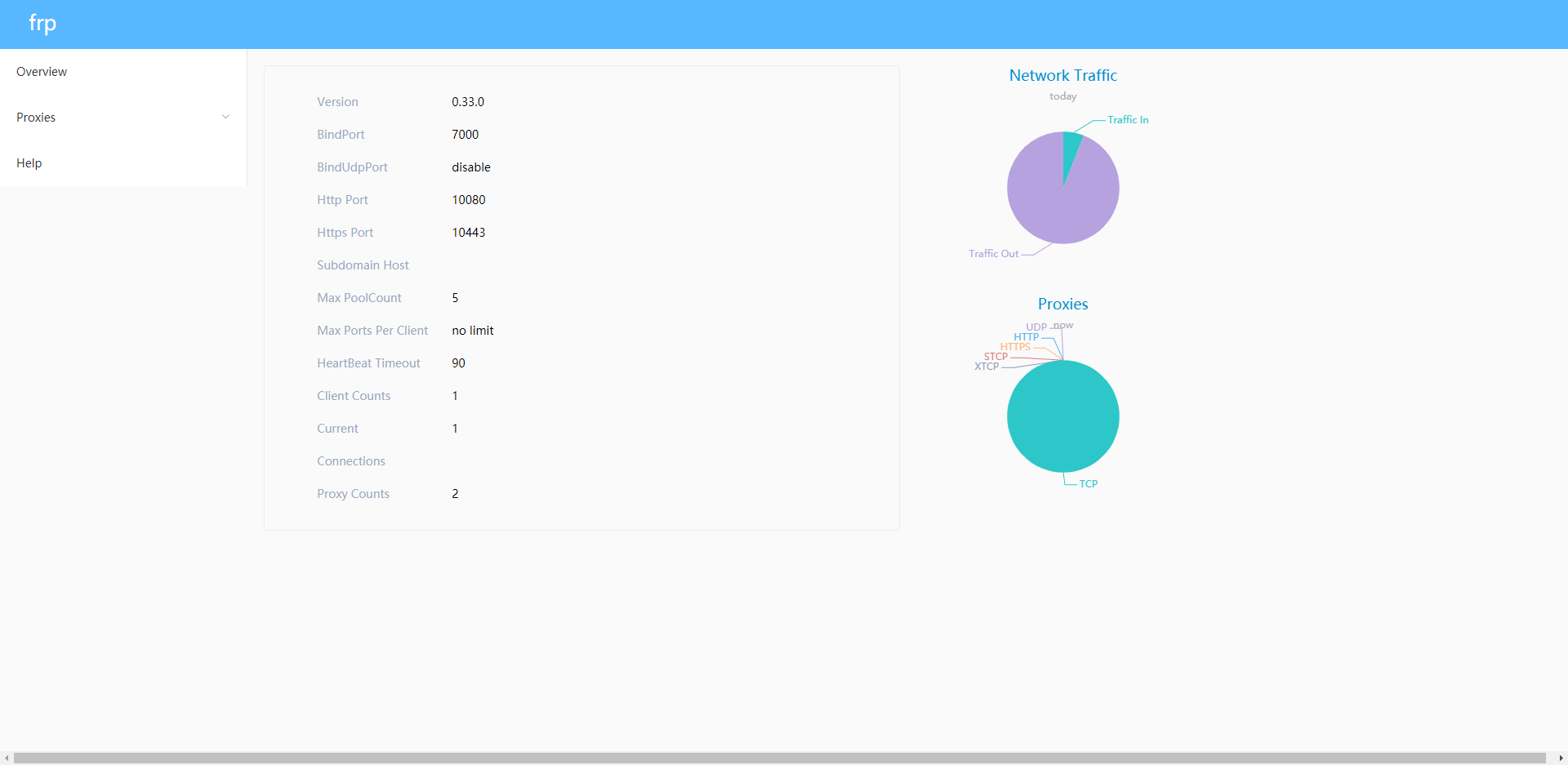This screenshot has width=1568, height=765.
Task: Select the TCP chart label
Action: (x=1089, y=484)
